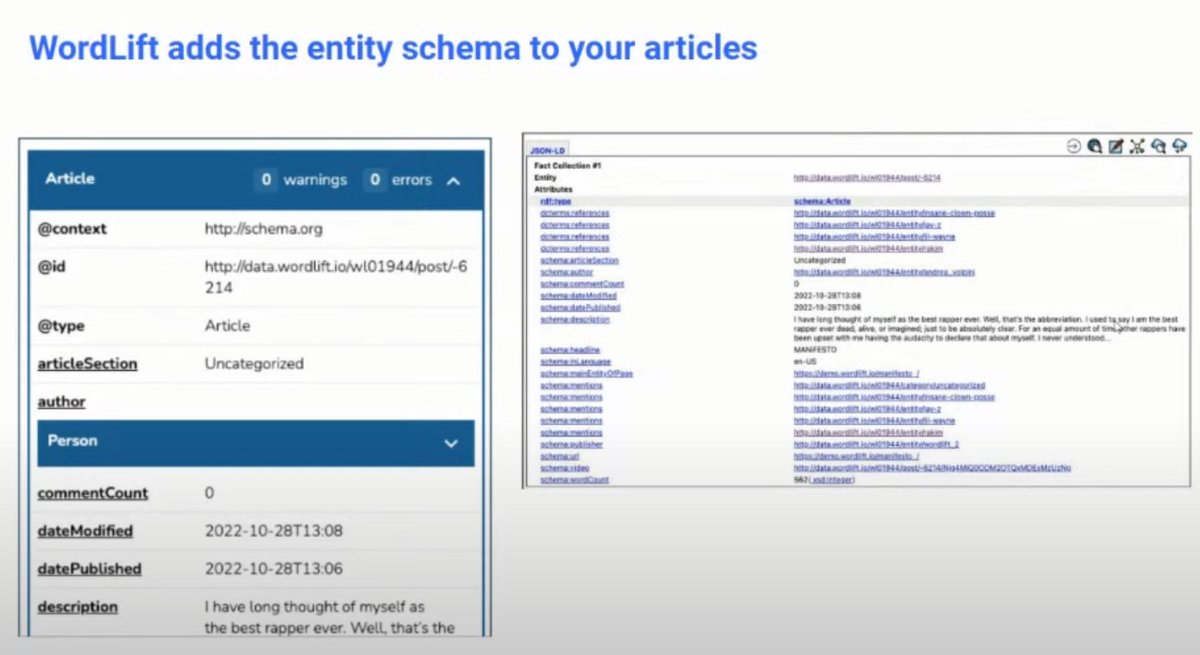
Task: Open the schema:inLanguage attribute link
Action: [x=576, y=362]
